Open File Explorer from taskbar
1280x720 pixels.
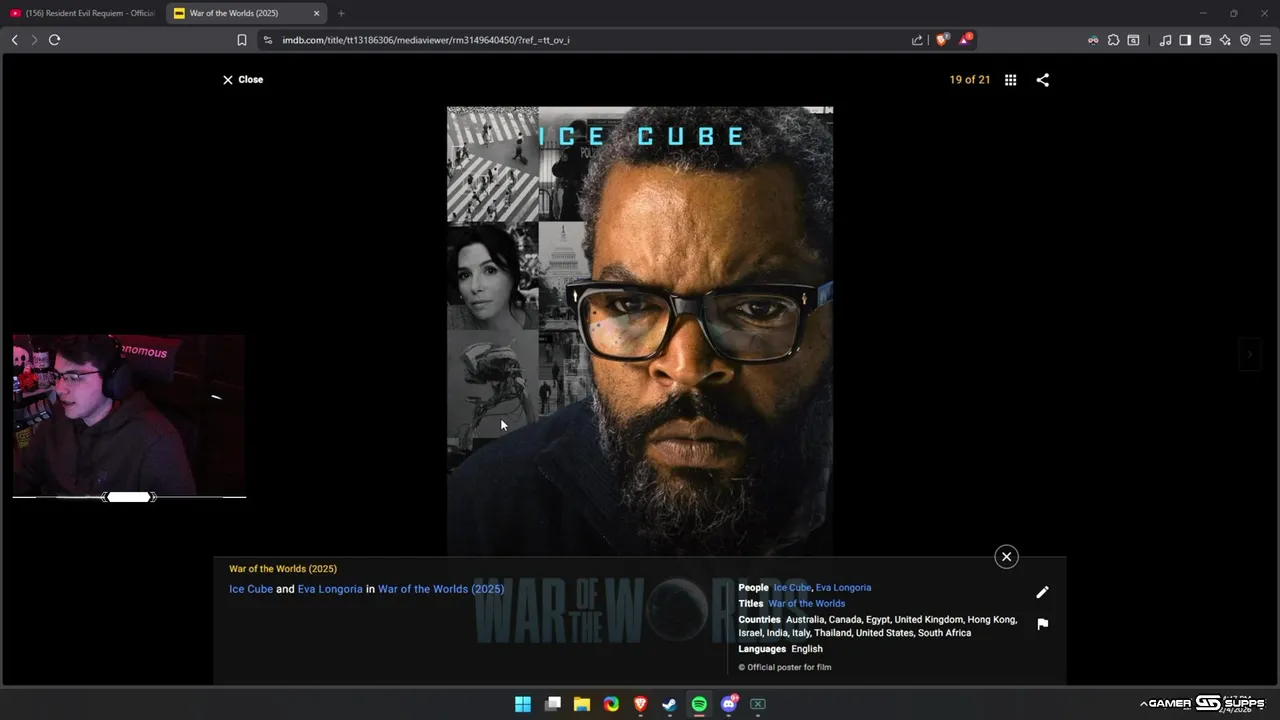(582, 704)
